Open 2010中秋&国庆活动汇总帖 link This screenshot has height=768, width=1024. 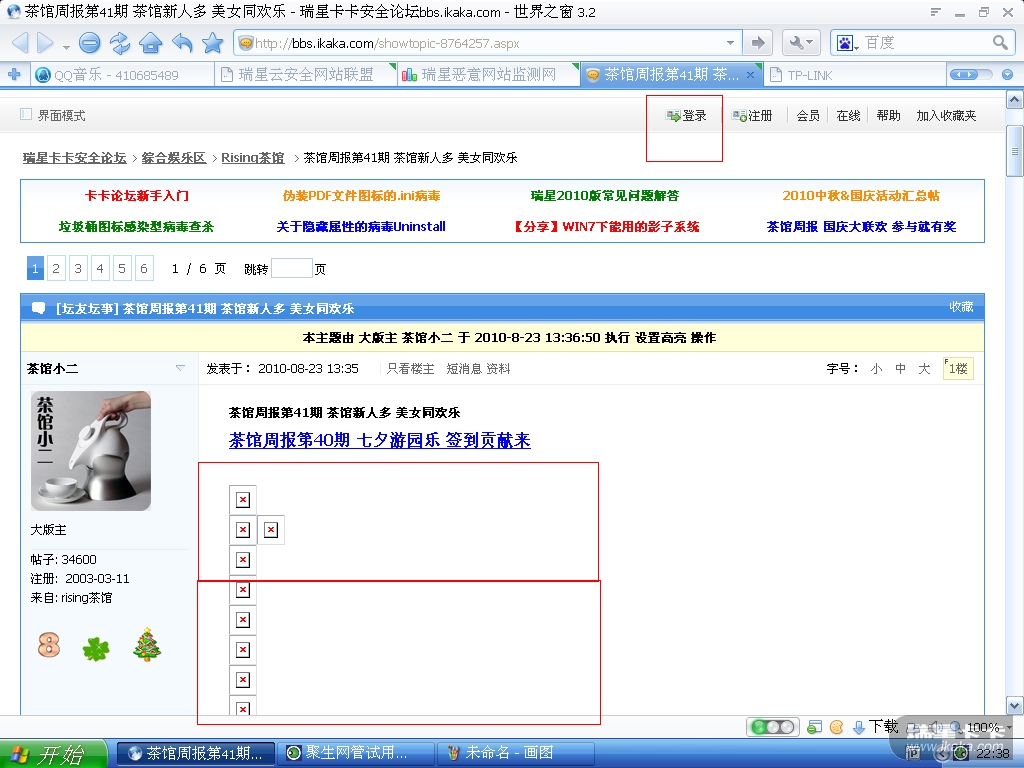(x=861, y=195)
